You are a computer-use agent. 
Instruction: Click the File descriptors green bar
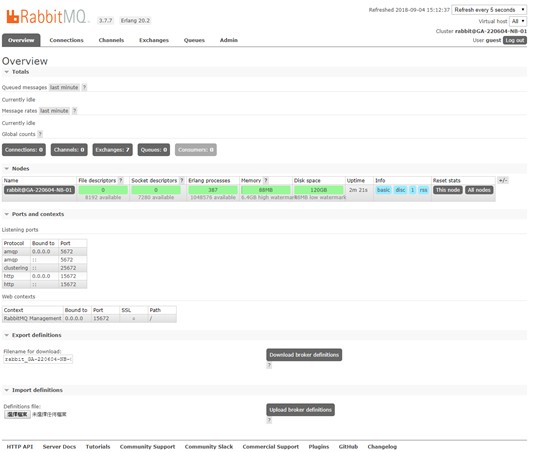coord(103,190)
